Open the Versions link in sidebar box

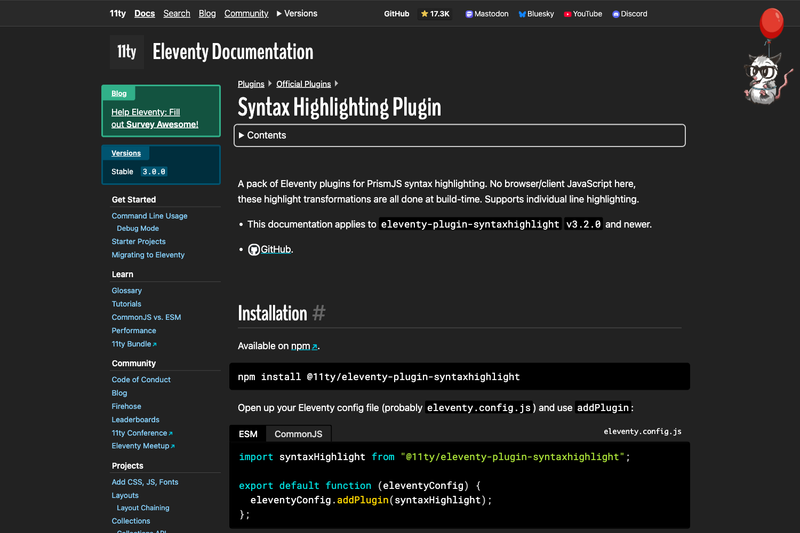(126, 153)
